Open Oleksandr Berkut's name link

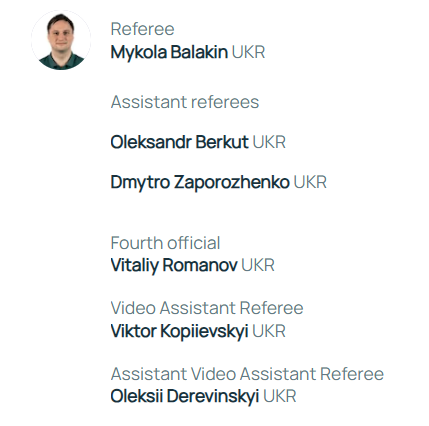[x=180, y=142]
